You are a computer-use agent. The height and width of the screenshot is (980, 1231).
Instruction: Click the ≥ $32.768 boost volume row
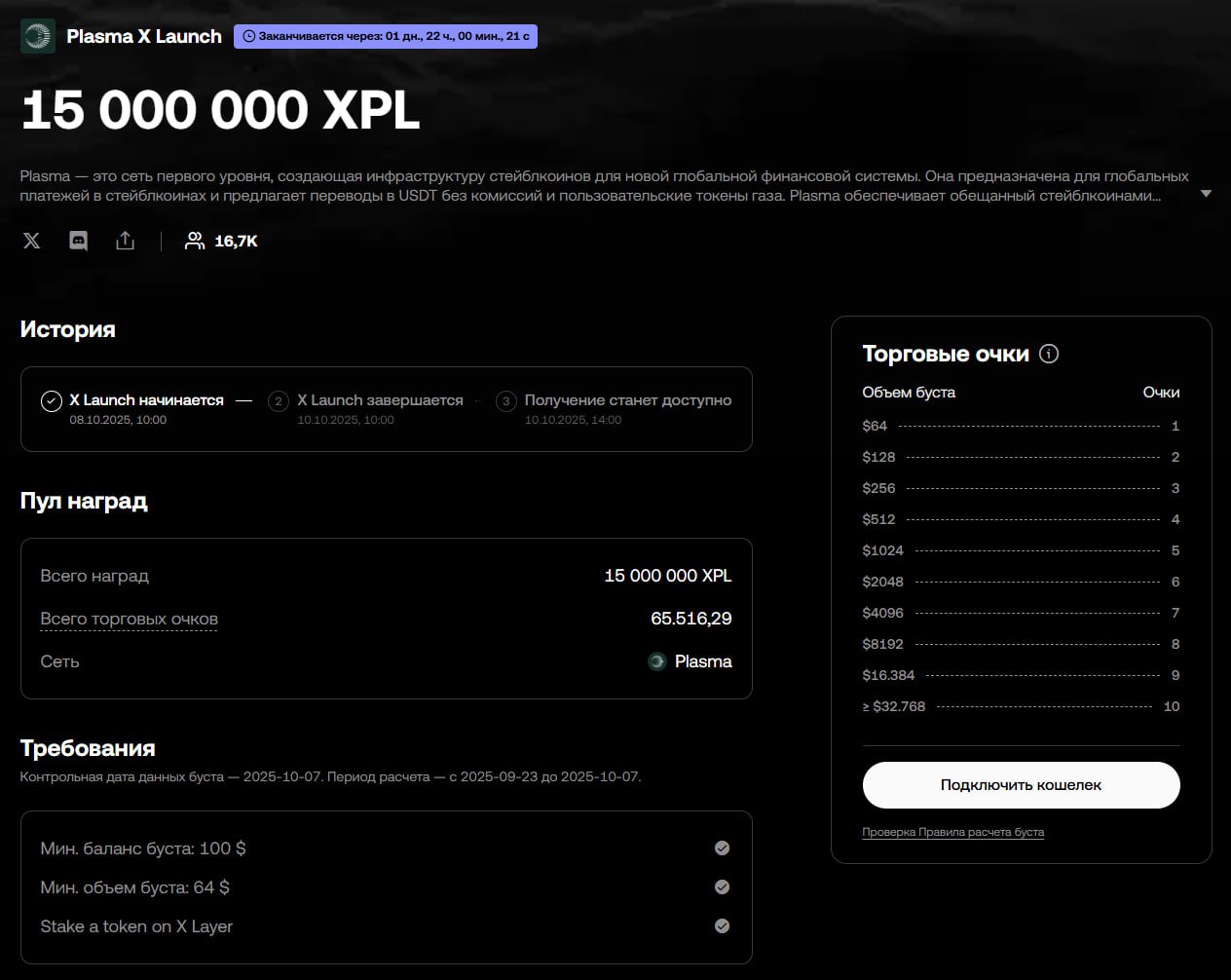click(x=1020, y=706)
